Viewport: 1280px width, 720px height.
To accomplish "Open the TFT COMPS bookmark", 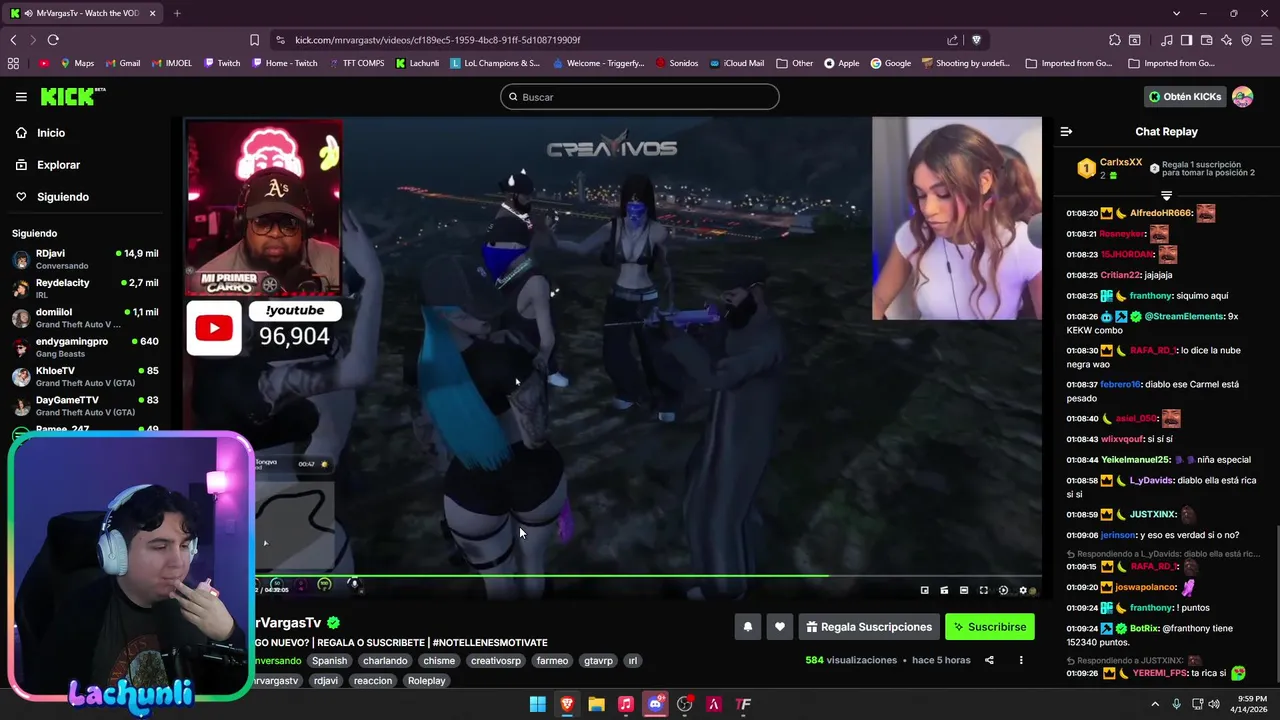I will pos(356,63).
